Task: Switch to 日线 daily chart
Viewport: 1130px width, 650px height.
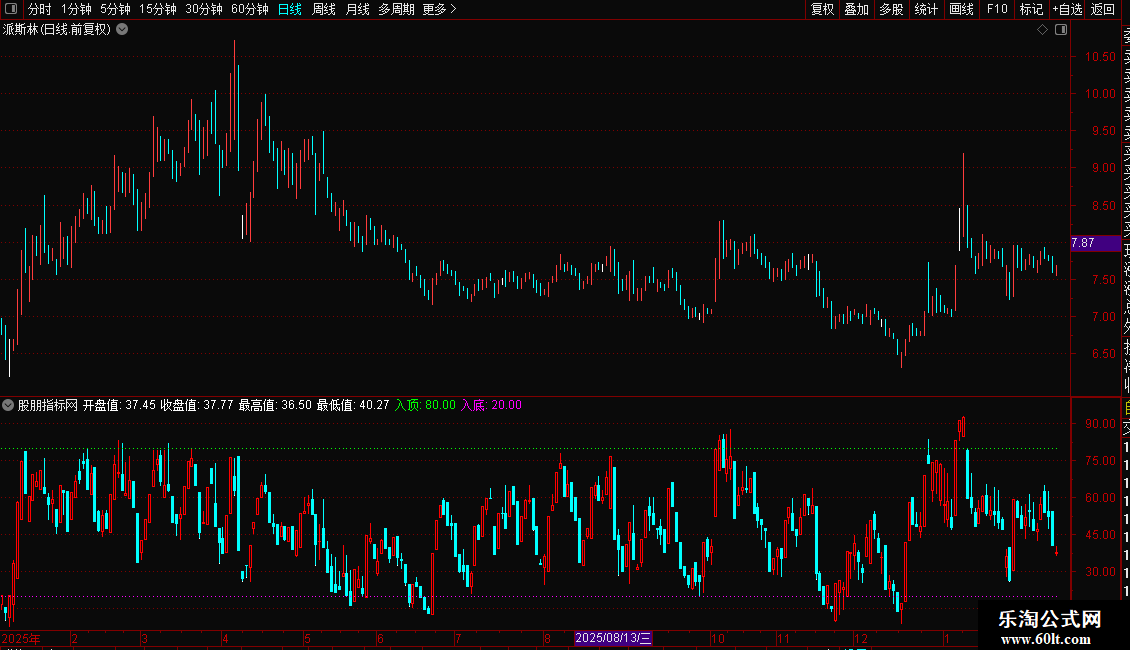Action: click(290, 9)
